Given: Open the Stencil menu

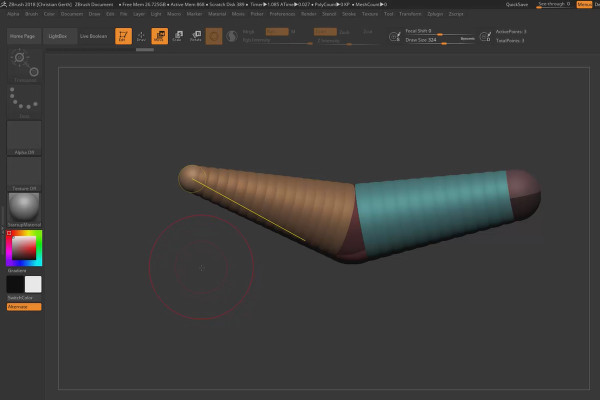Looking at the screenshot, I should pyautogui.click(x=329, y=14).
